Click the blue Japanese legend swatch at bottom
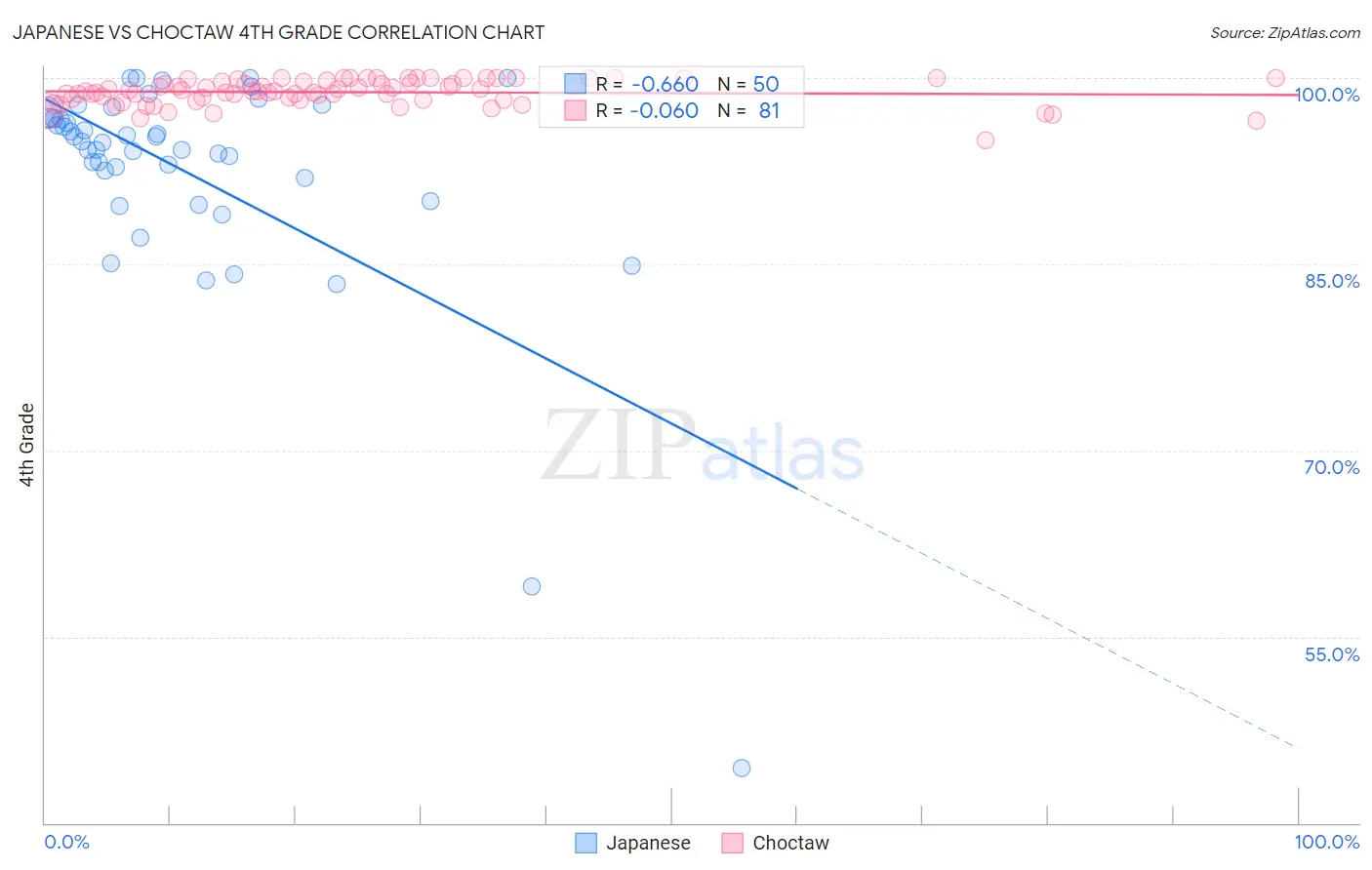 click(585, 843)
